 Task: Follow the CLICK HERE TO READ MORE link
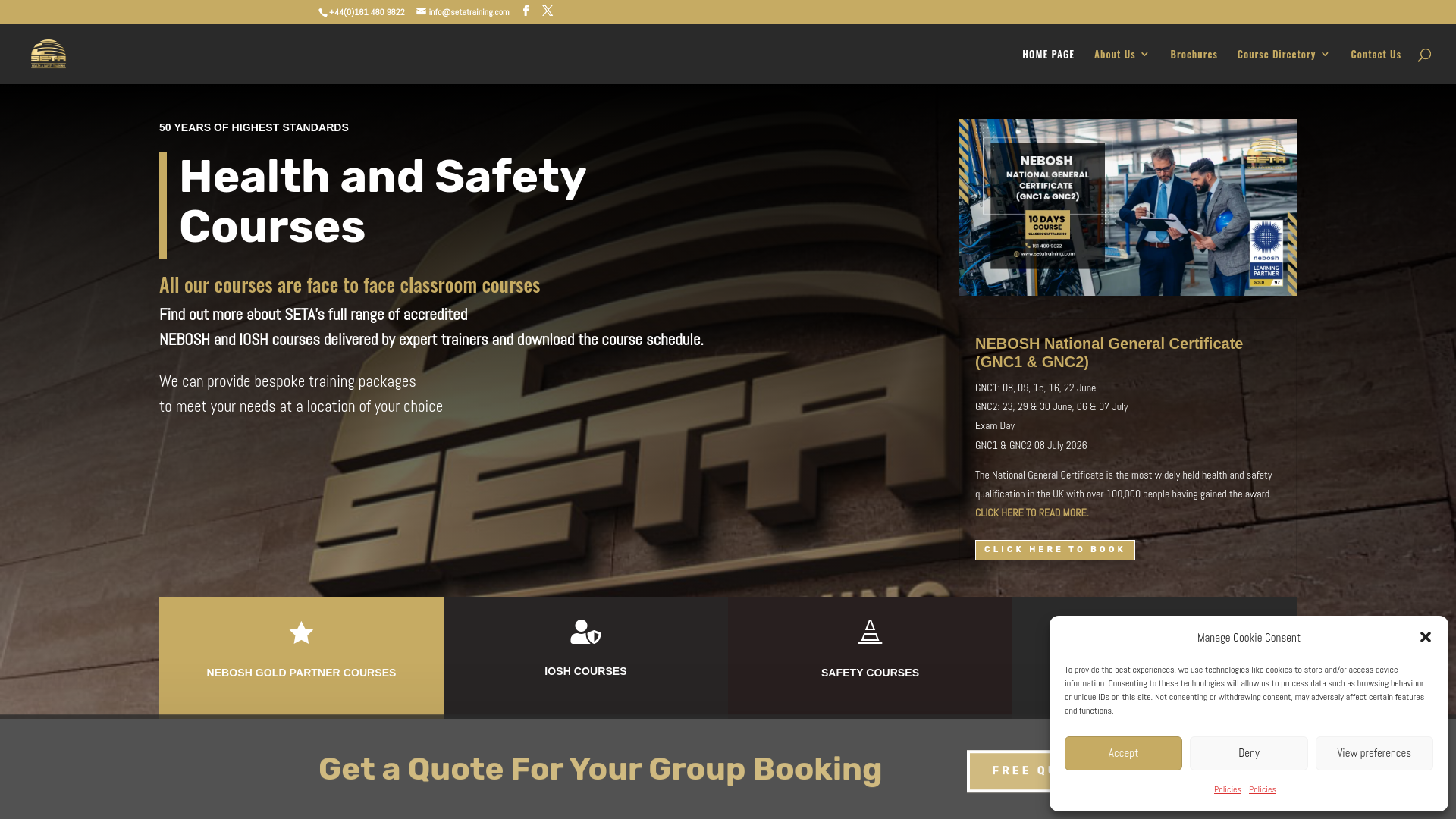[1031, 513]
